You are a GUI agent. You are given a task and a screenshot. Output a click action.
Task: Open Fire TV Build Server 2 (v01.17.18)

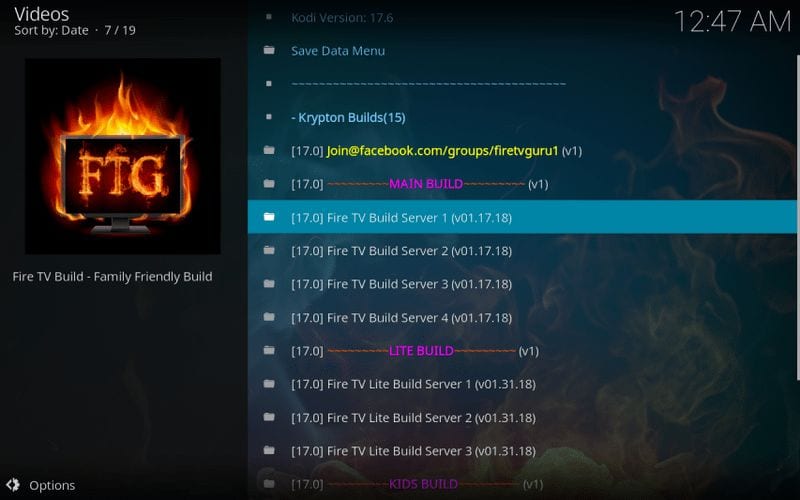[522, 251]
